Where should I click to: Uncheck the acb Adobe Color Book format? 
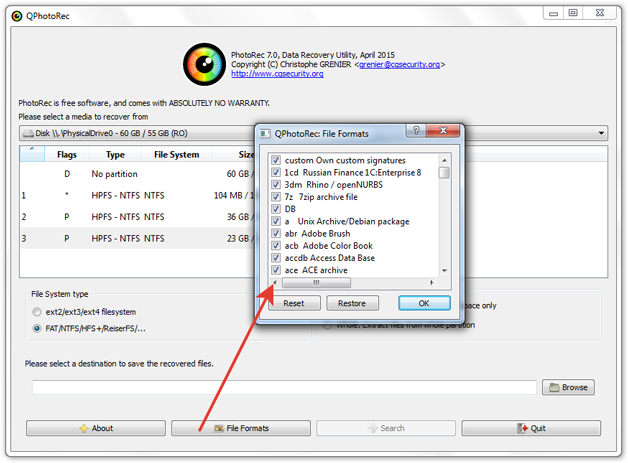click(276, 246)
